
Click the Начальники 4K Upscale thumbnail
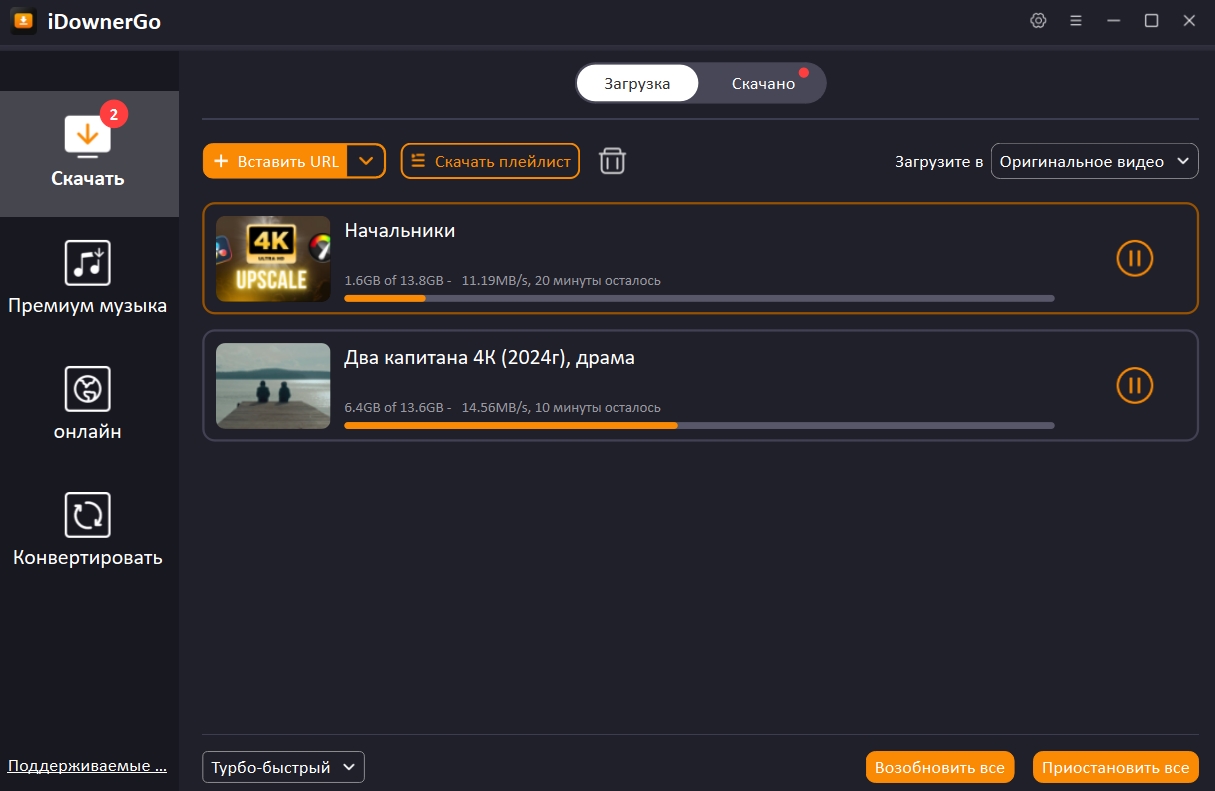tap(273, 259)
